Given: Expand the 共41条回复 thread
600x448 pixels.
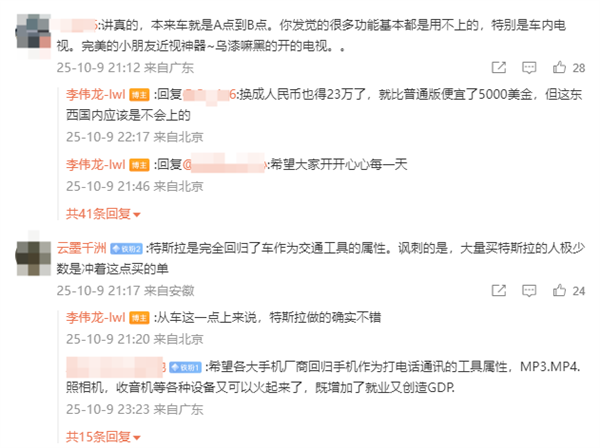Looking at the screenshot, I should coord(103,214).
